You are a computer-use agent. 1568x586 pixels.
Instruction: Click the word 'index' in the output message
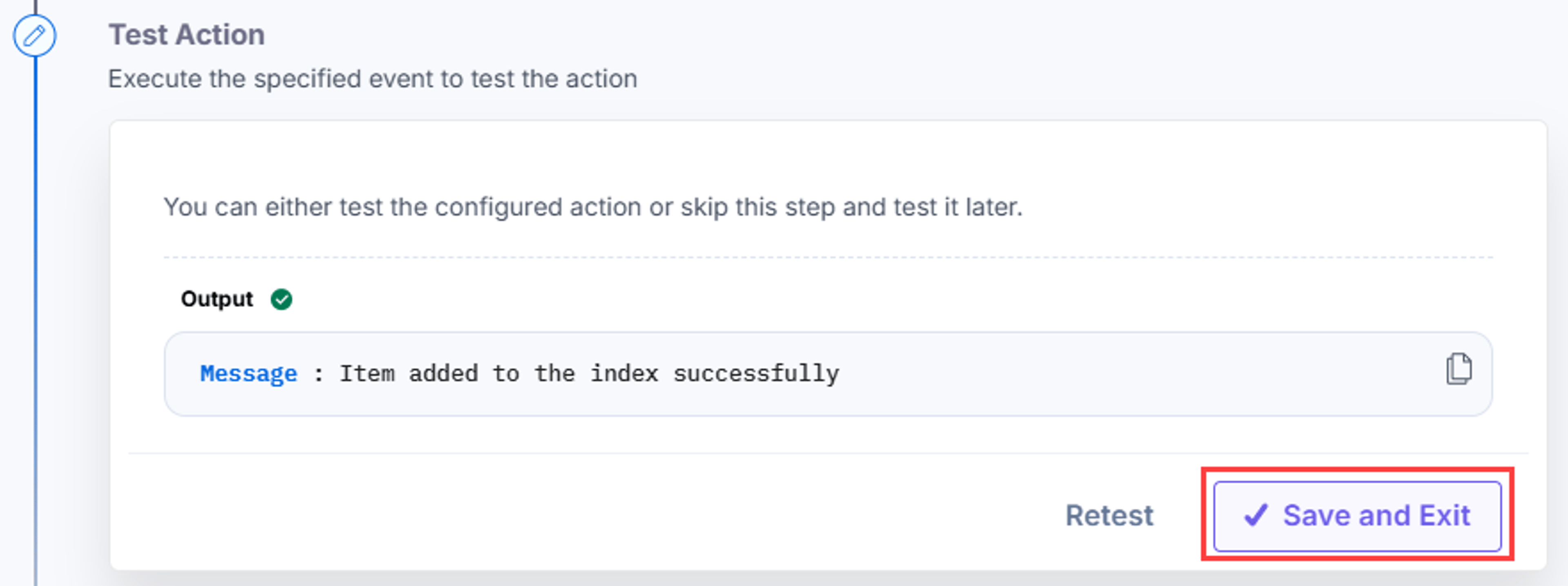pyautogui.click(x=624, y=373)
